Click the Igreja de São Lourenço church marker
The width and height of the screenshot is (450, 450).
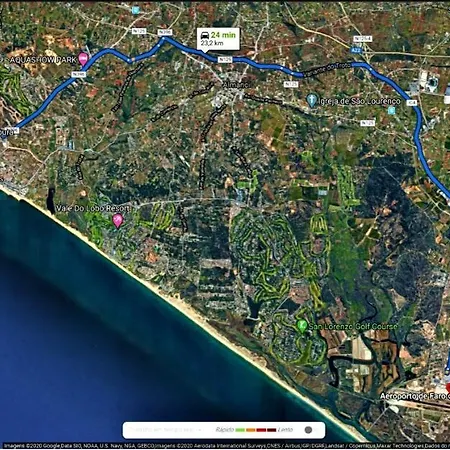[311, 100]
